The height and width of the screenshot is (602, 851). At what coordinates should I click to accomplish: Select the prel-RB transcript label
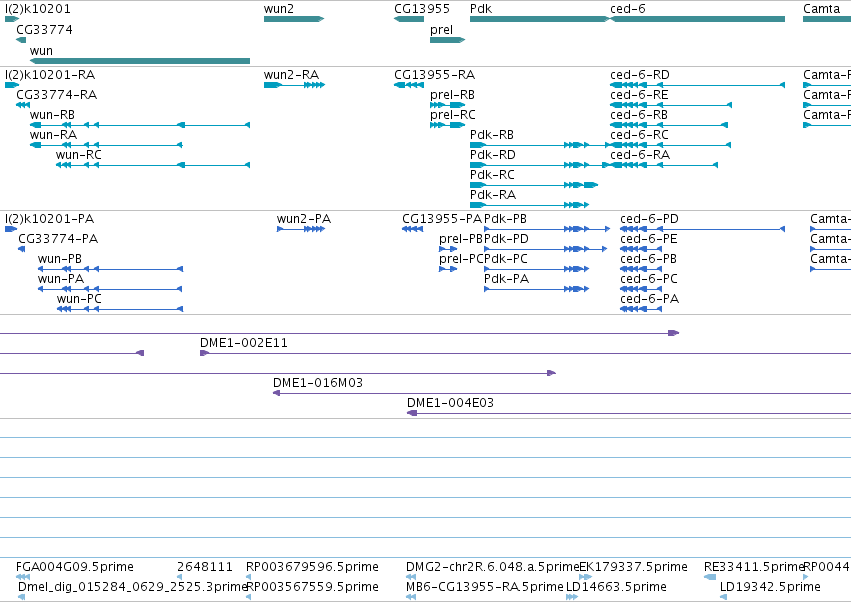point(452,95)
